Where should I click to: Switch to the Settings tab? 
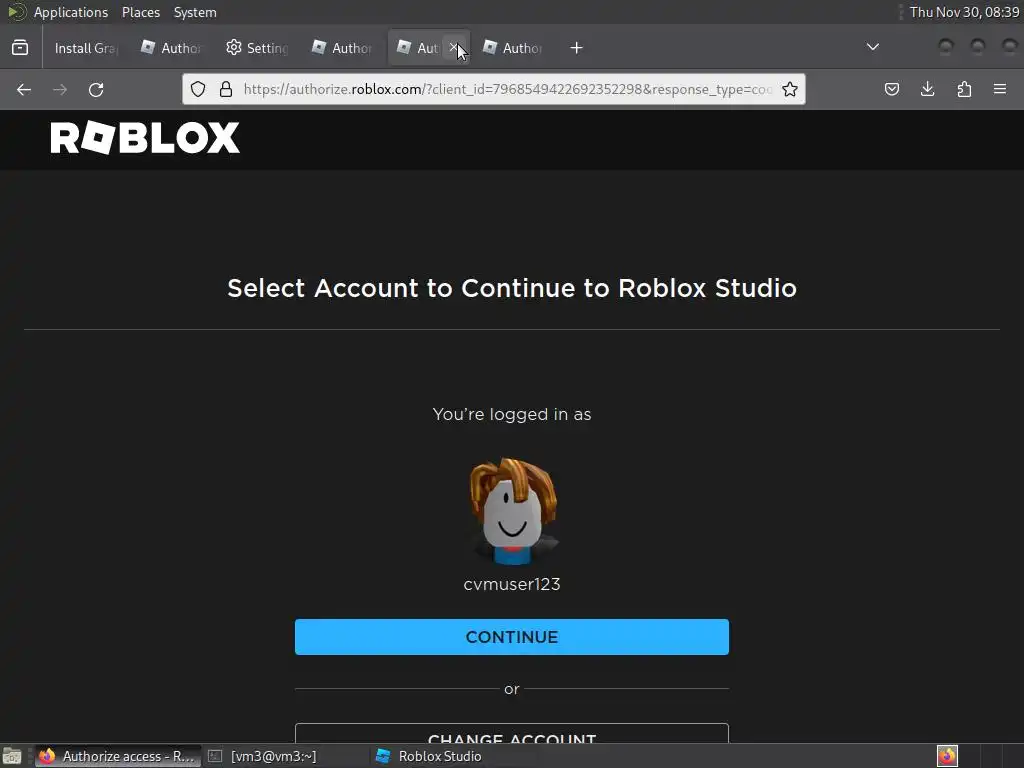pyautogui.click(x=257, y=48)
